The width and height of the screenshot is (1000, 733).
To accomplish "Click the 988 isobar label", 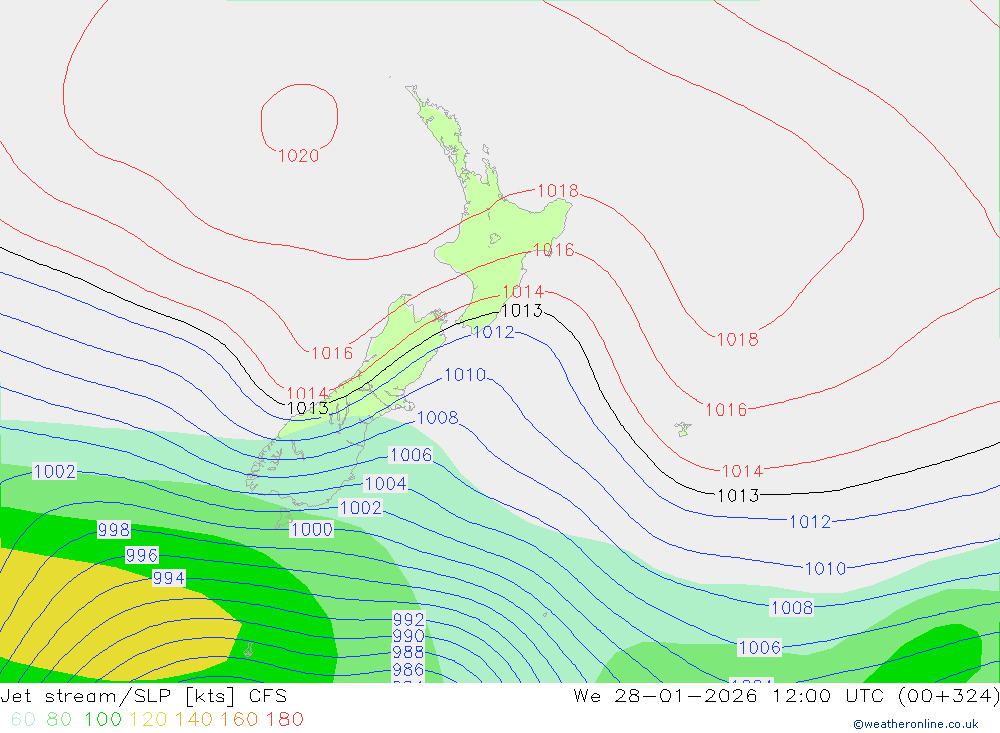I will [x=408, y=652].
